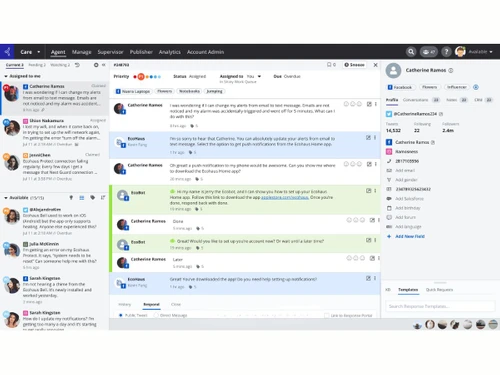Open the JenniChen case in the list
Viewport: 500px width, 375px height.
54,167
